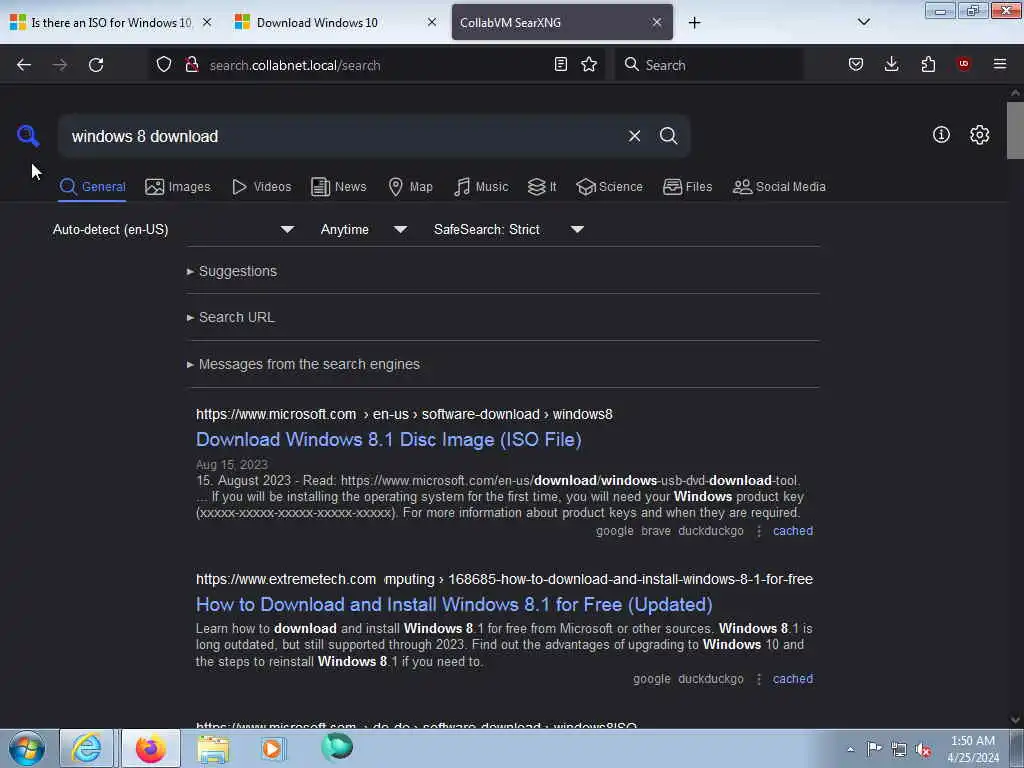Image resolution: width=1024 pixels, height=768 pixels.
Task: Open tracking protection shield icon
Action: 164,64
